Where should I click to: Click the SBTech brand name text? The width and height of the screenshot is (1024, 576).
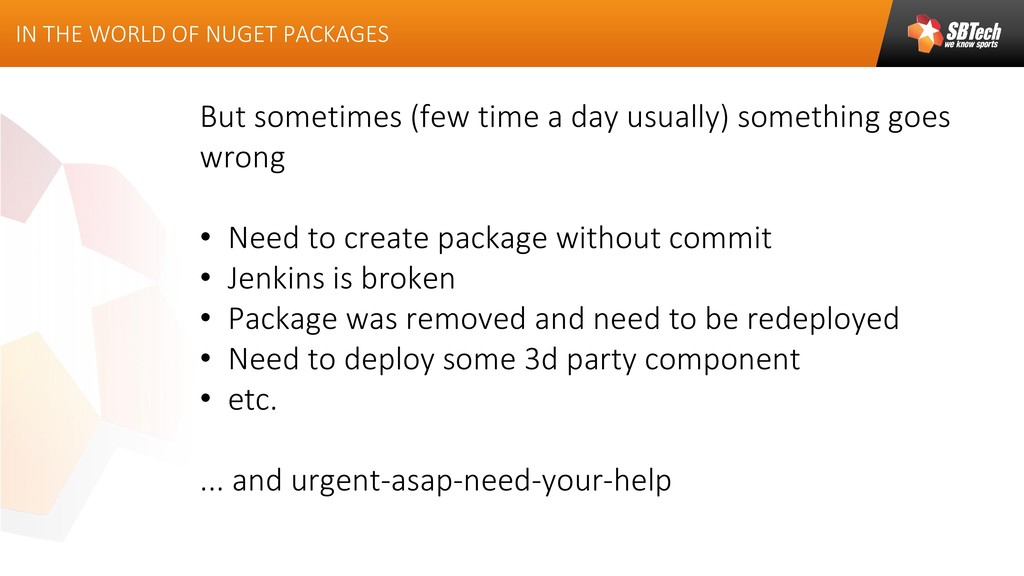pyautogui.click(x=972, y=31)
